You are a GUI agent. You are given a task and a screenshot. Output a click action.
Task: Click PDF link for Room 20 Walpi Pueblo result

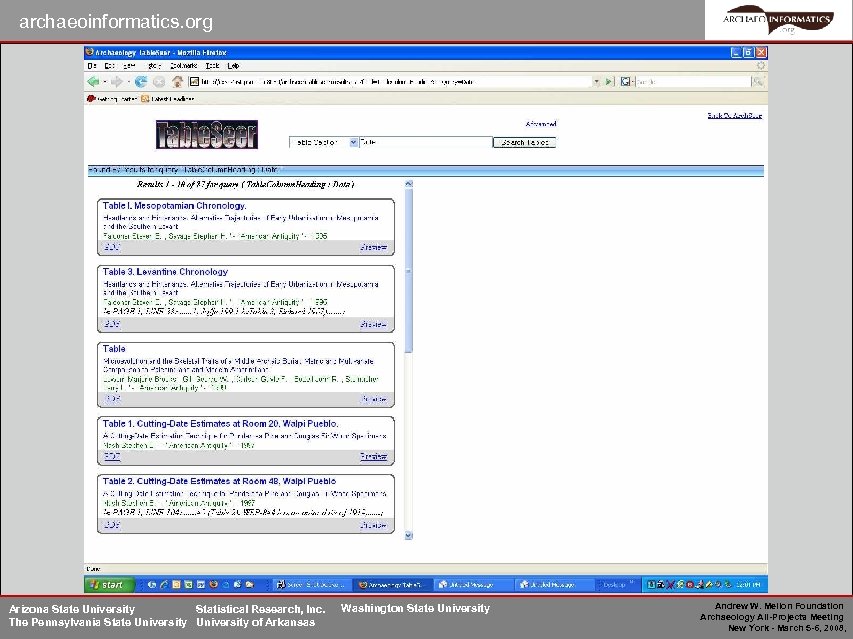click(112, 456)
